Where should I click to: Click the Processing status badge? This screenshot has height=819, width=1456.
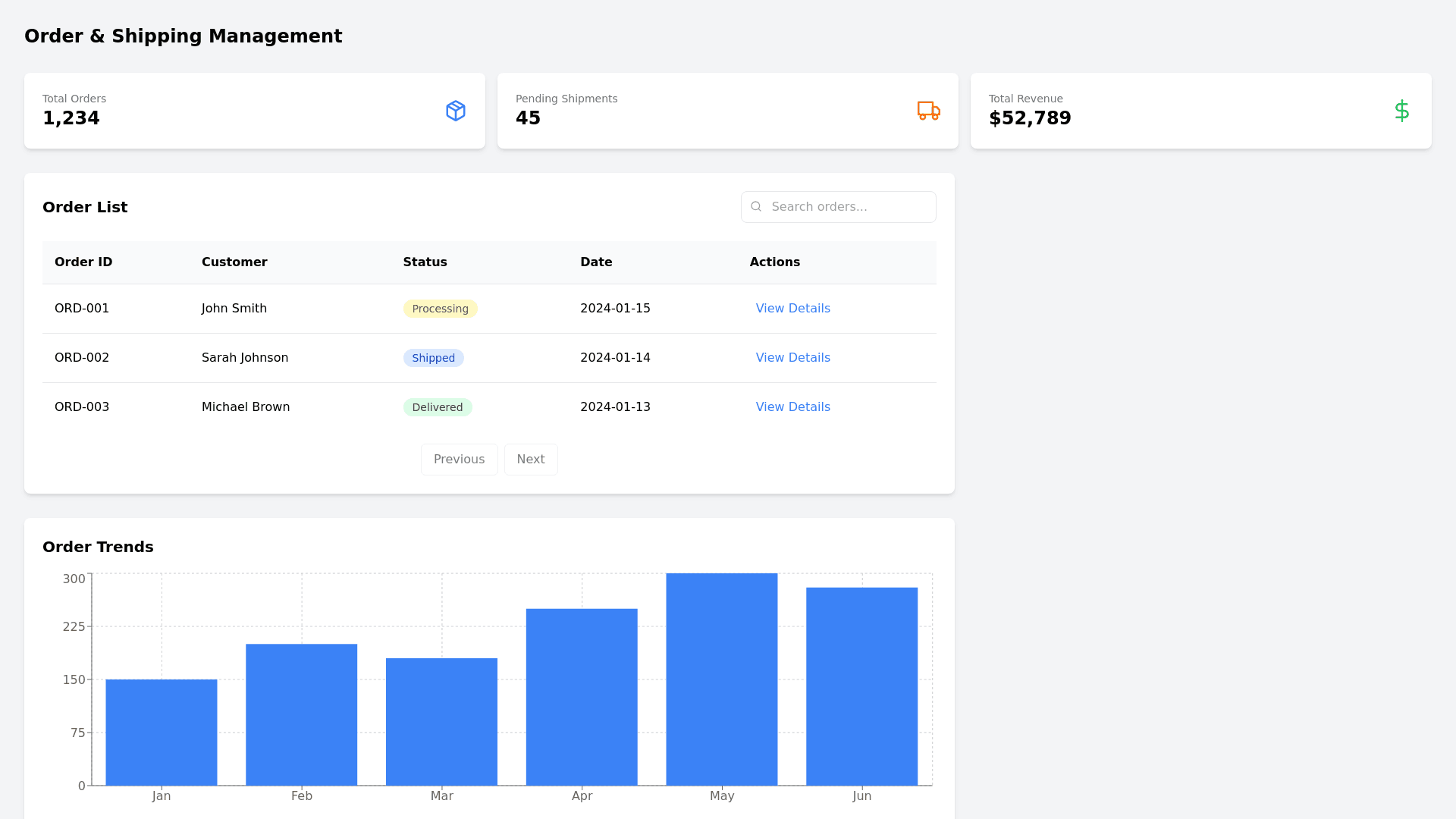pos(440,309)
